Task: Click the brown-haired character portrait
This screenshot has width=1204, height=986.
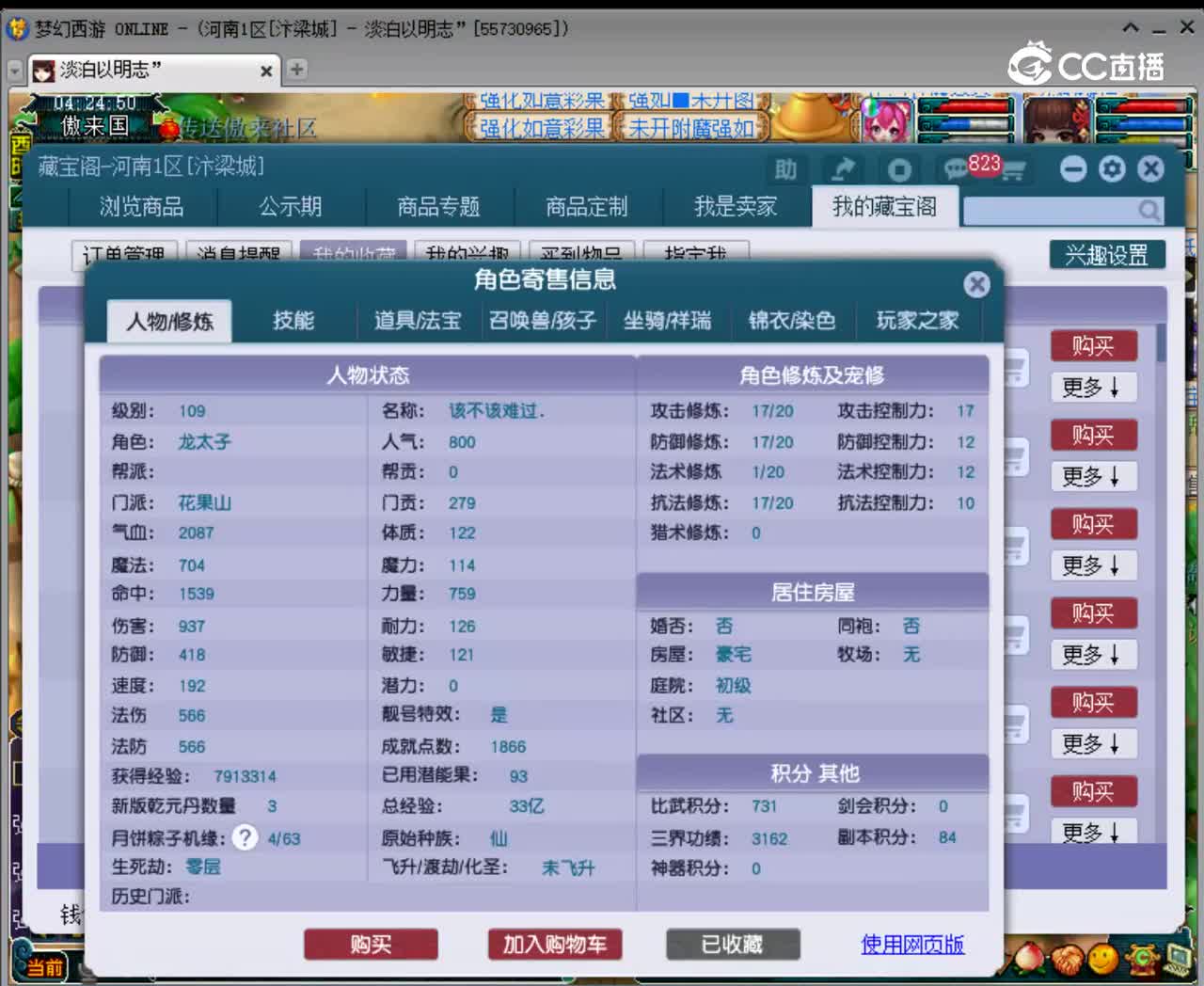Action: [x=1057, y=120]
